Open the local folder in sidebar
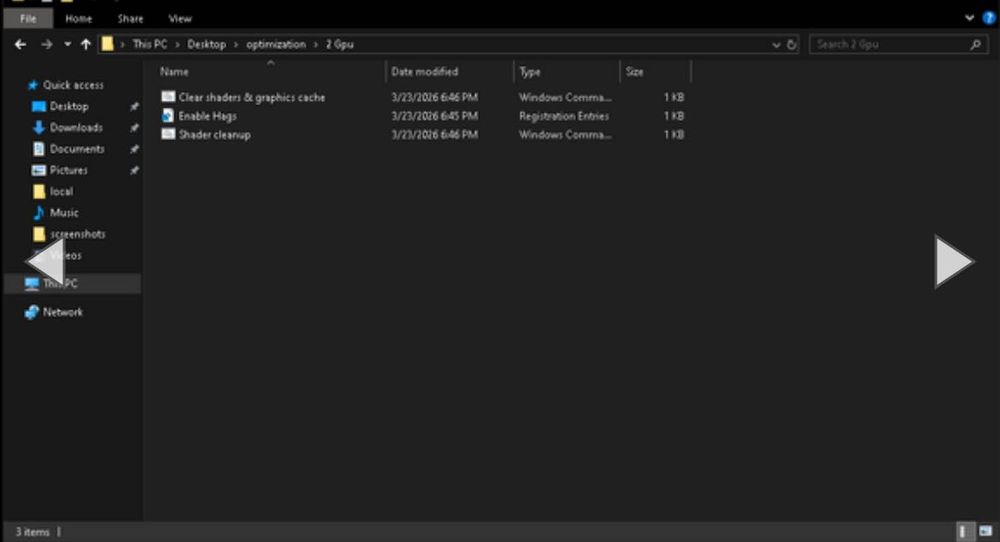 pos(61,191)
